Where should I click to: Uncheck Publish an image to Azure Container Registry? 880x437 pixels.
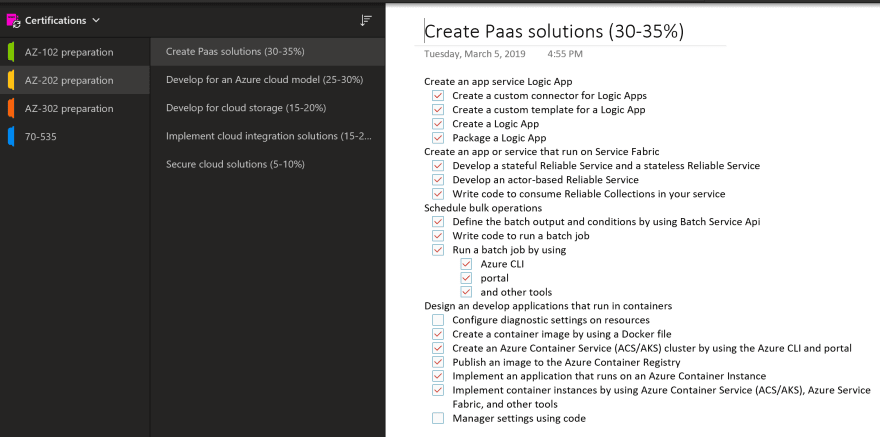click(x=438, y=362)
